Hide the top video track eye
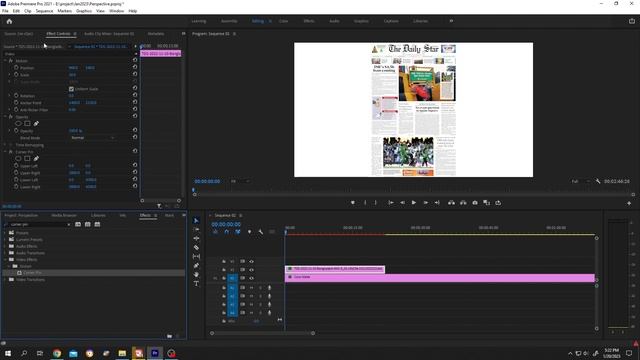Screen dimensions: 640x360 click(251, 261)
